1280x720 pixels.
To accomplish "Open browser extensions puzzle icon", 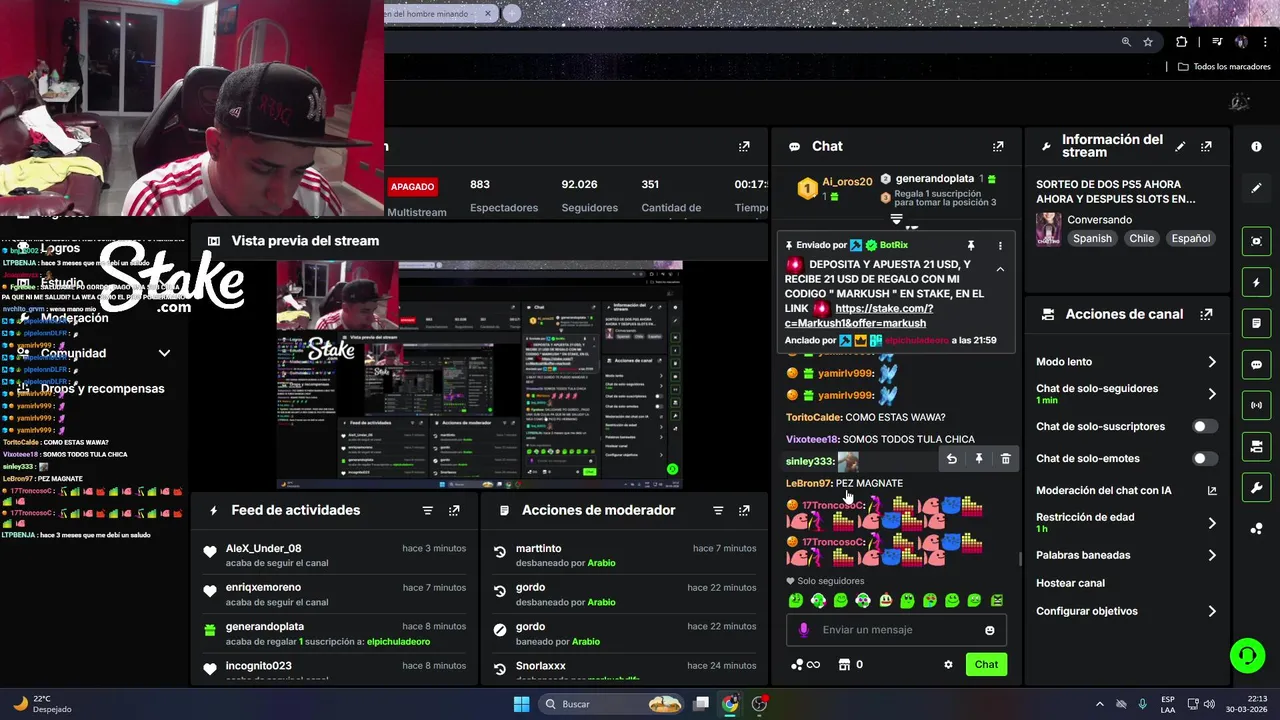I will pyautogui.click(x=1181, y=42).
